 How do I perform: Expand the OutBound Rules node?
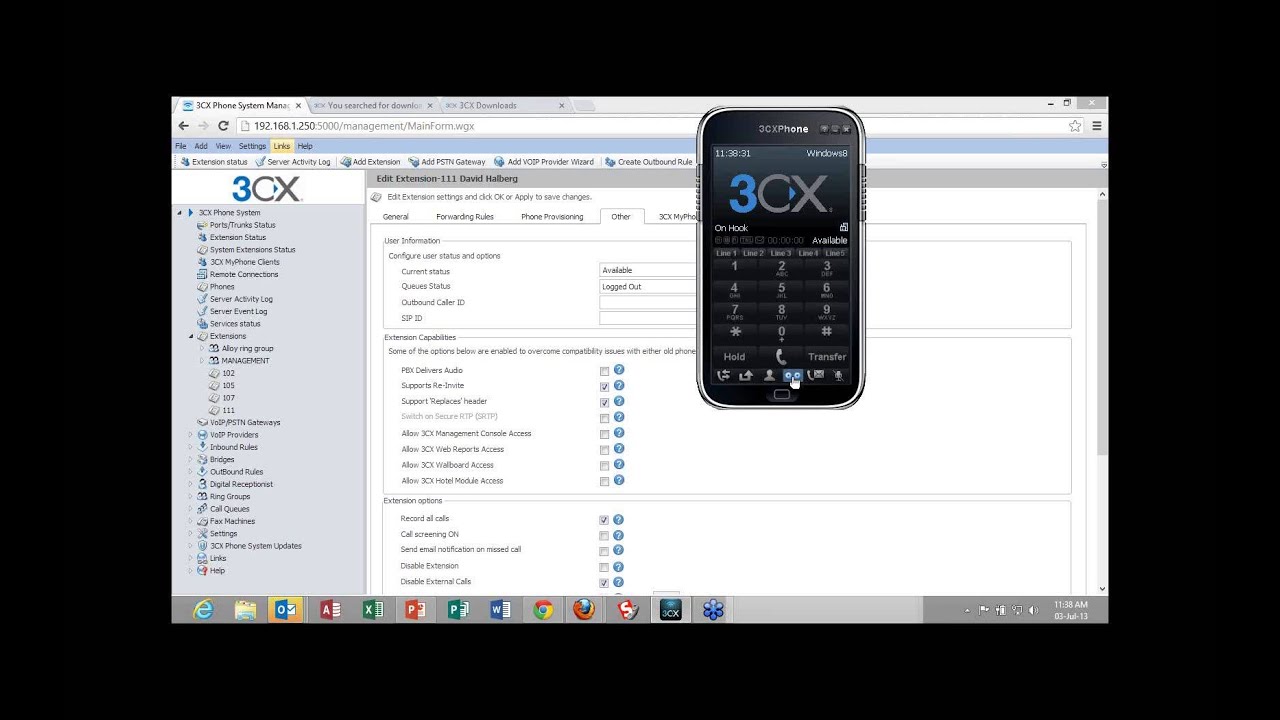[191, 472]
